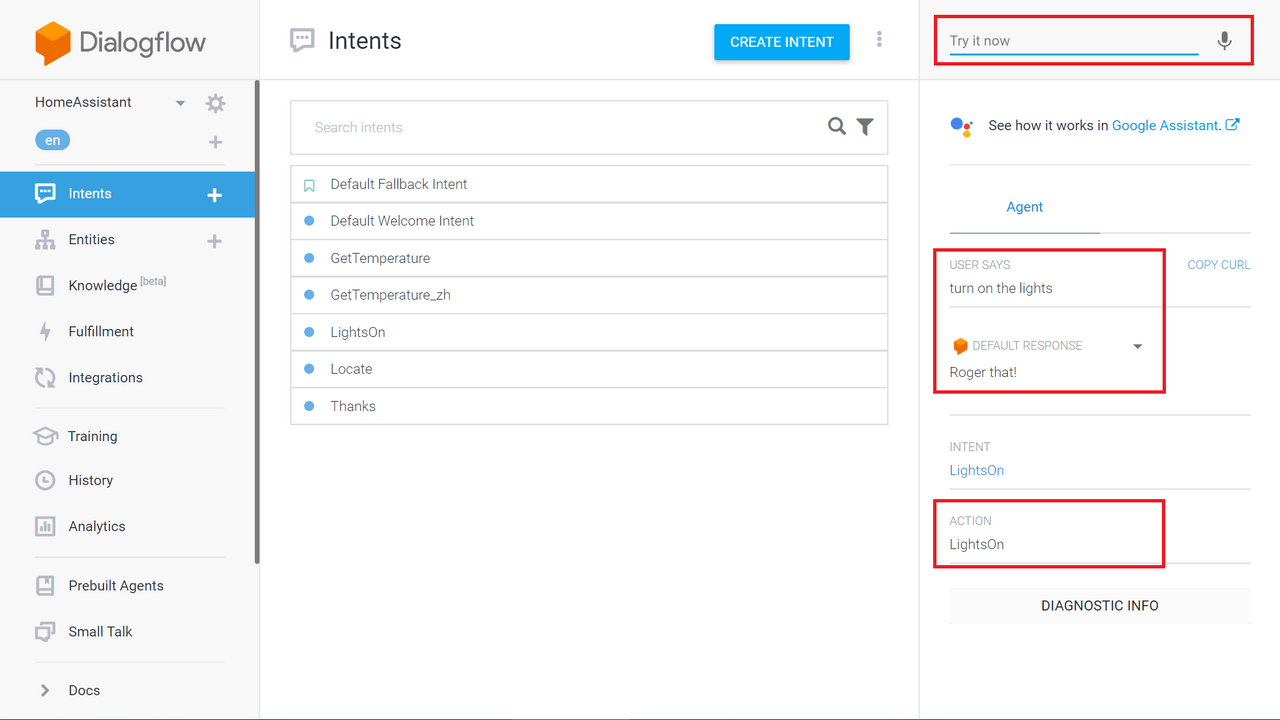
Task: Open agent settings gear icon
Action: [215, 103]
